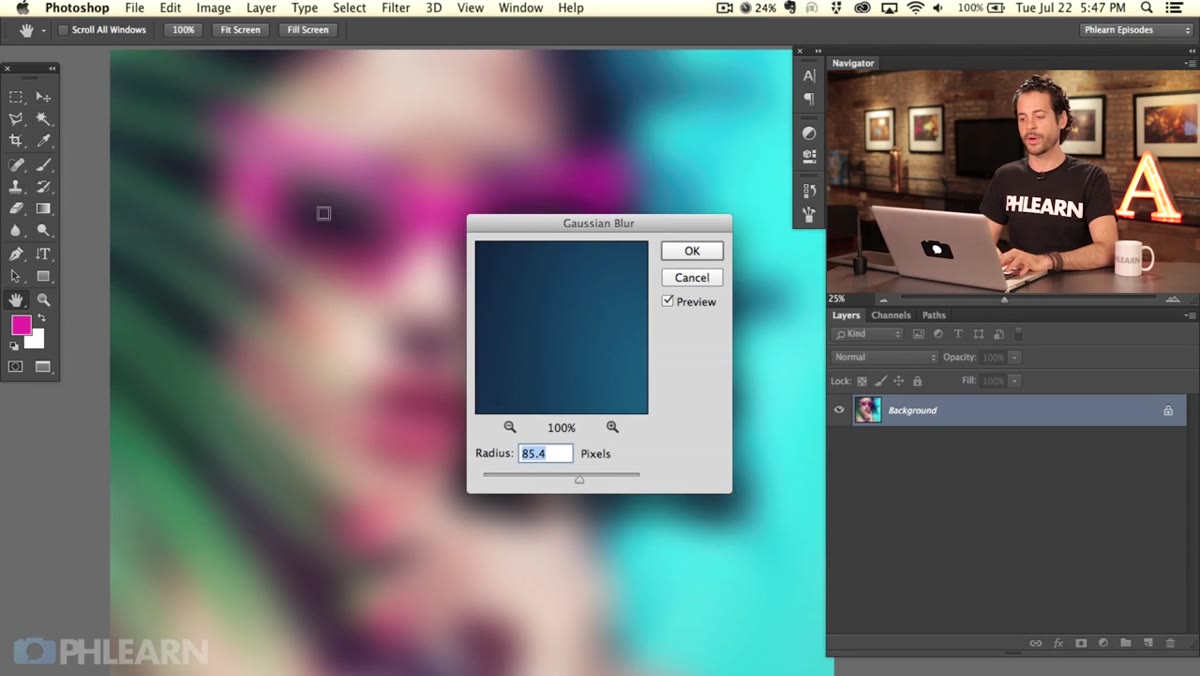
Task: Select the Healing Brush tool
Action: (16, 165)
